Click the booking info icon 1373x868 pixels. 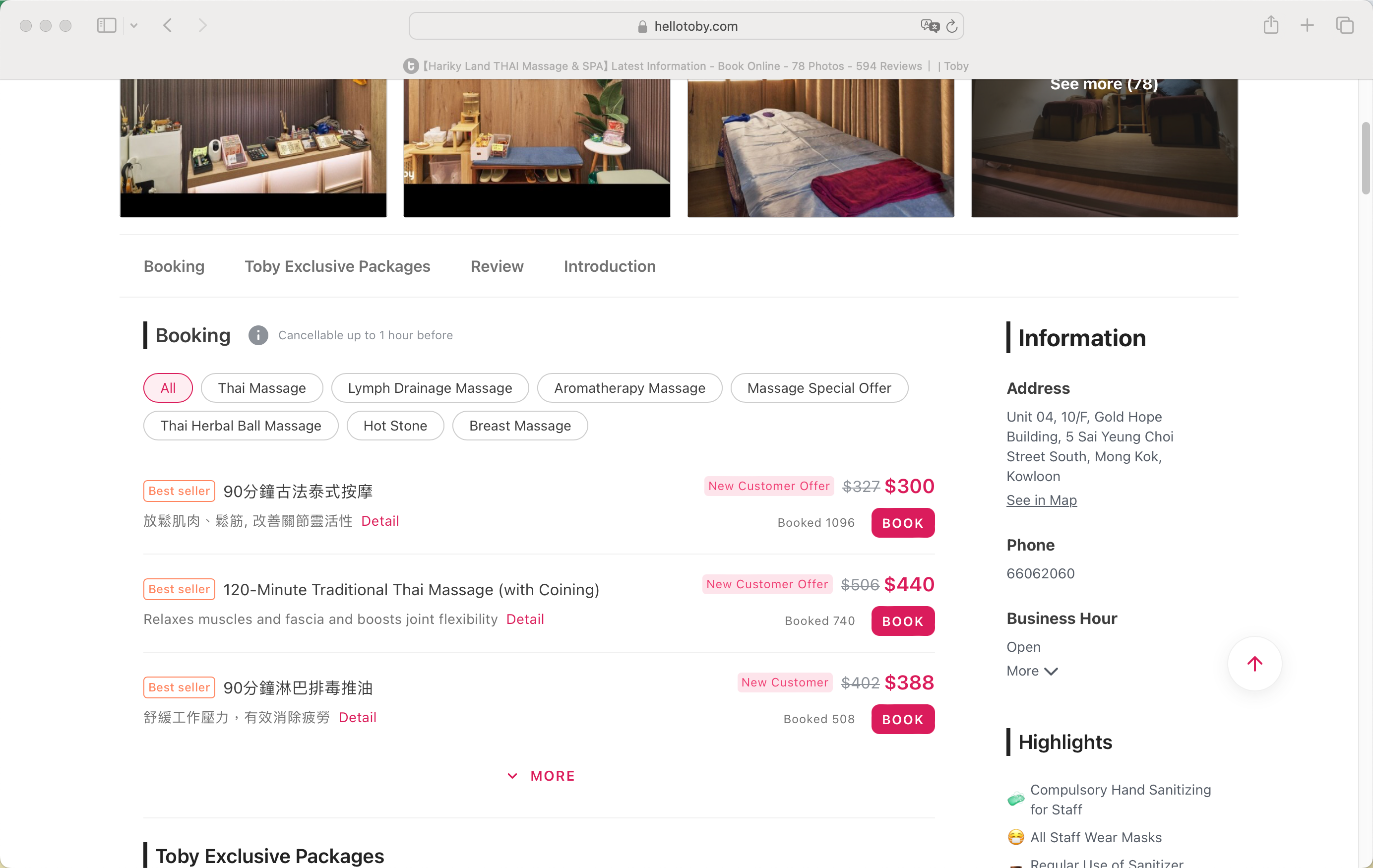[x=258, y=335]
